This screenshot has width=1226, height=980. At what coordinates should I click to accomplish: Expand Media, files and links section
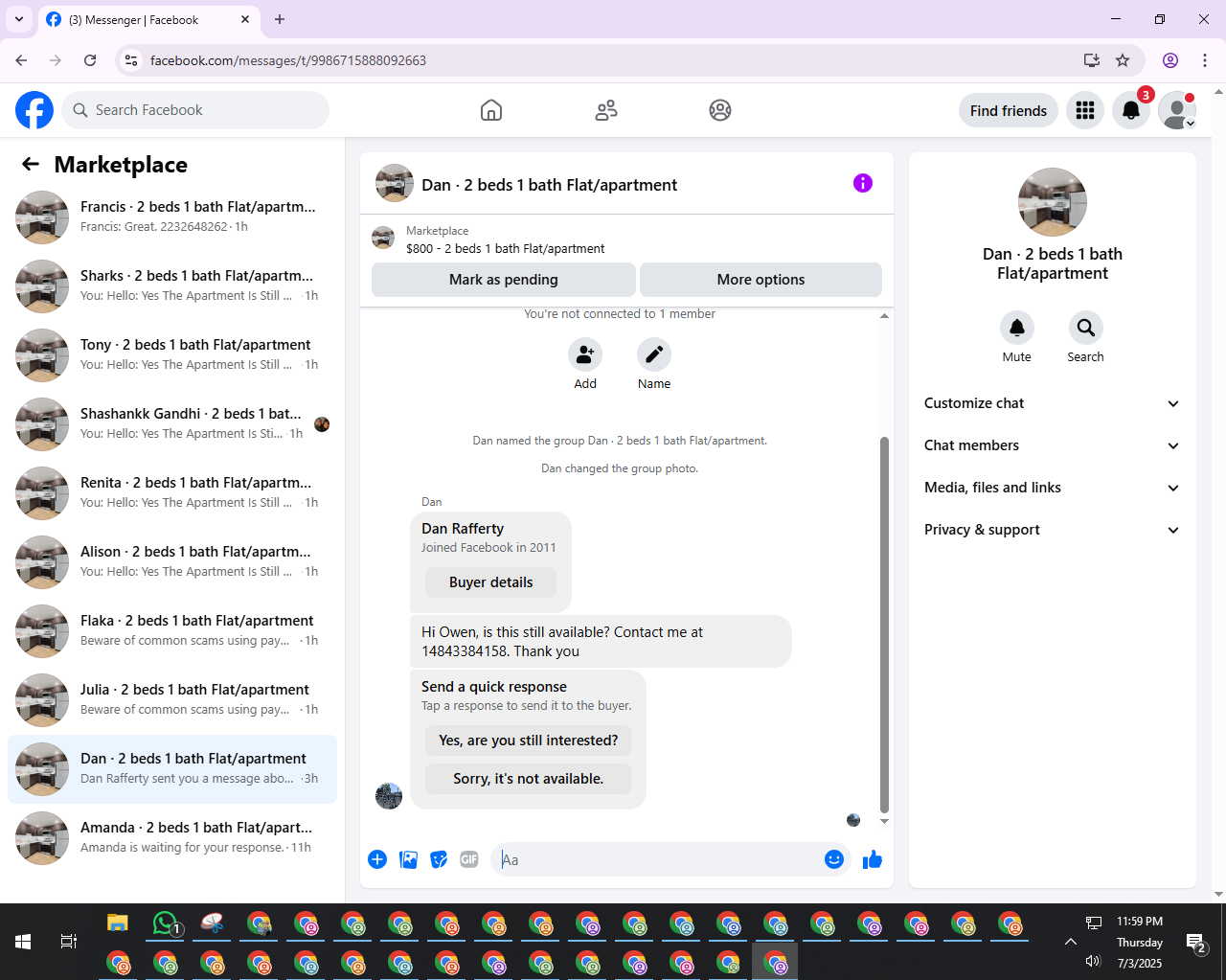[x=1053, y=488]
